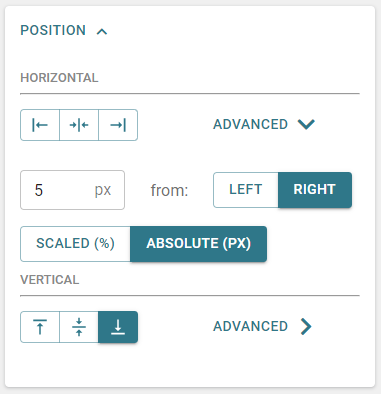
Task: Select the horizontal align-left icon
Action: tap(40, 125)
